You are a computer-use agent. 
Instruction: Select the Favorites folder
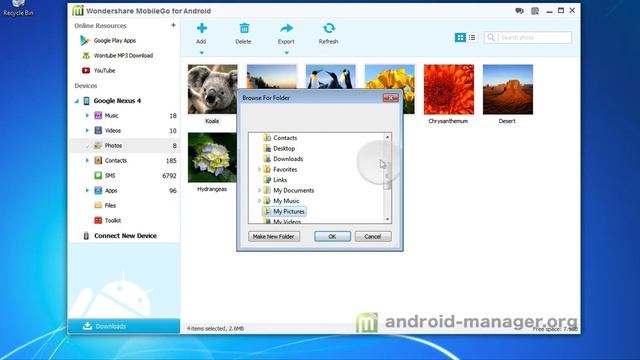pos(285,169)
